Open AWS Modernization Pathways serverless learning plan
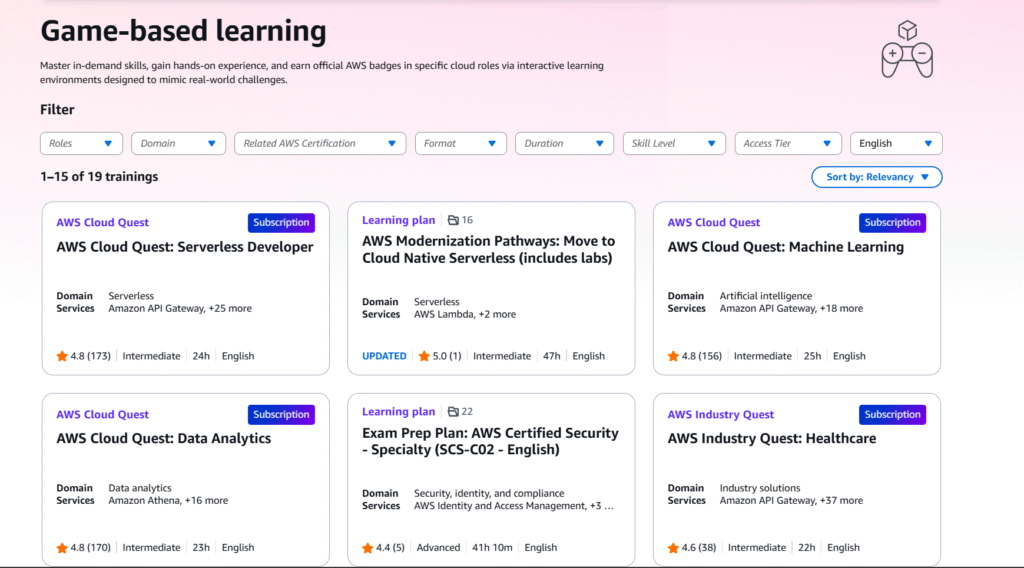The height and width of the screenshot is (568, 1024). (488, 249)
